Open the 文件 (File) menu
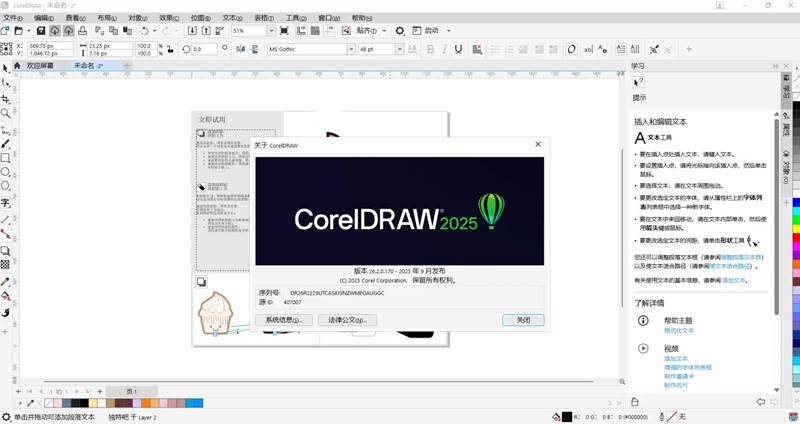This screenshot has height=424, width=800. pyautogui.click(x=12, y=18)
